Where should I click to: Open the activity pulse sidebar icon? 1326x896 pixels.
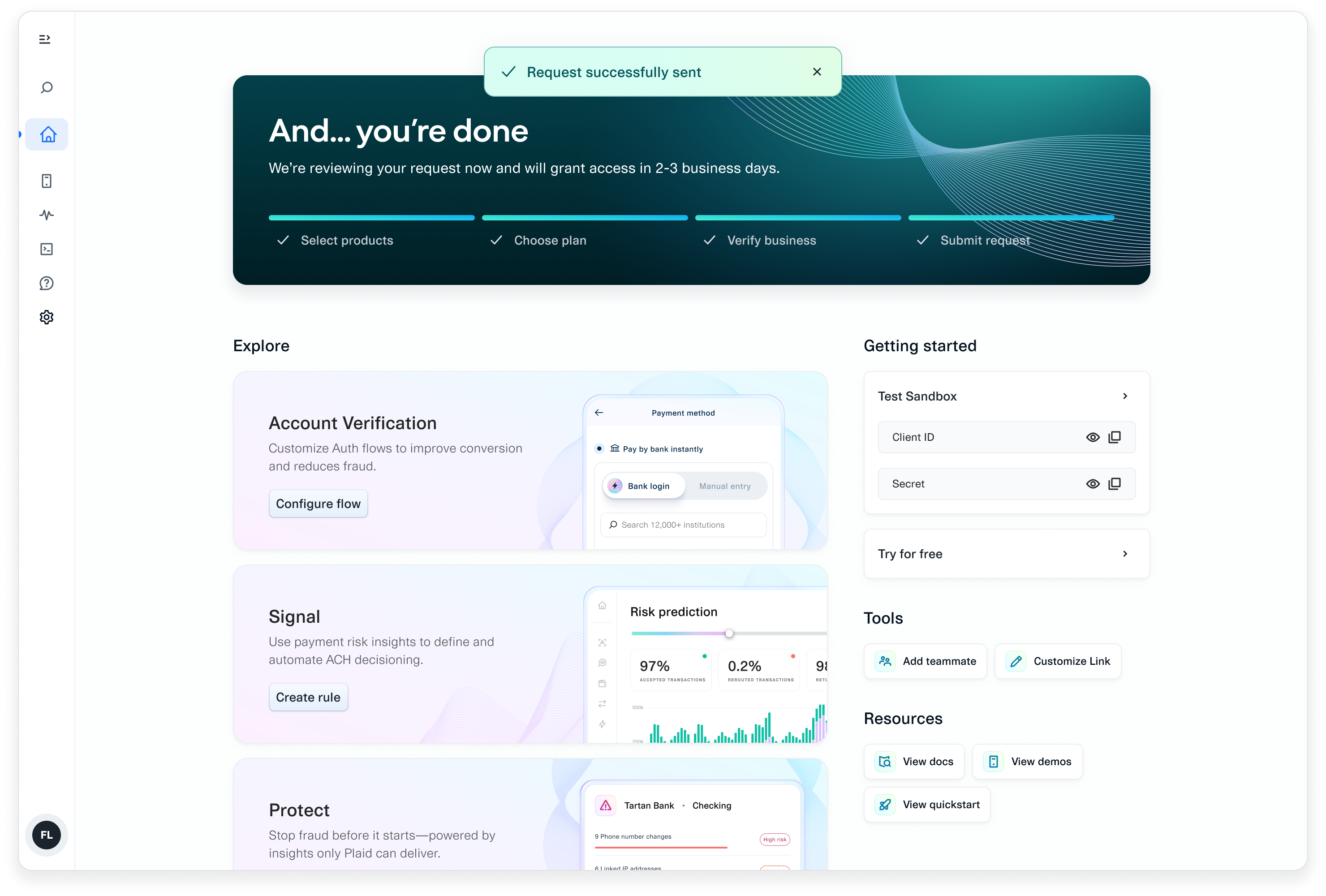click(x=47, y=215)
